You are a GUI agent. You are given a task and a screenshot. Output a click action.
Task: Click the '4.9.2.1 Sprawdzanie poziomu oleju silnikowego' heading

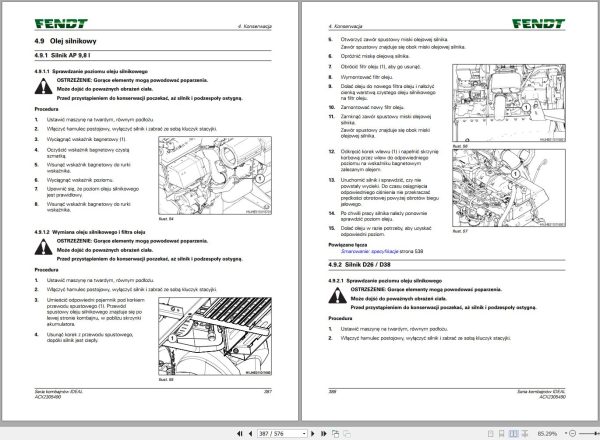pos(385,281)
